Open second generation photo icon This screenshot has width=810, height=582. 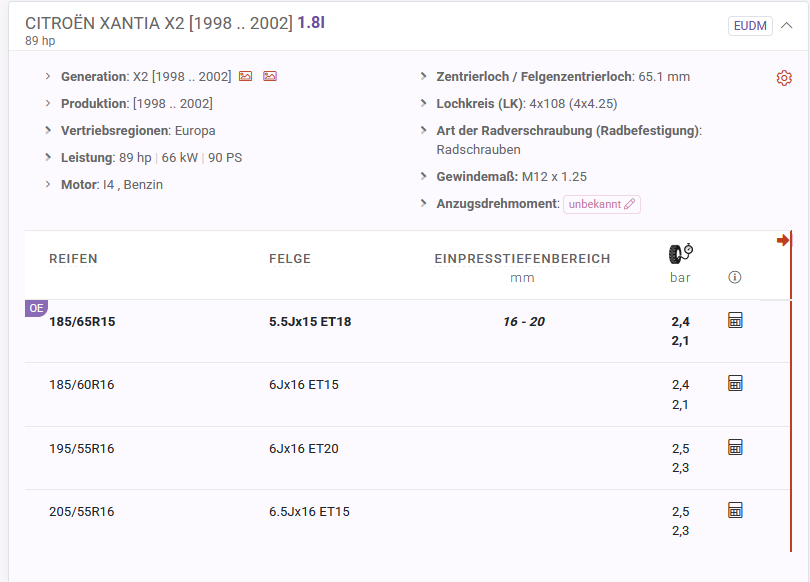[270, 76]
